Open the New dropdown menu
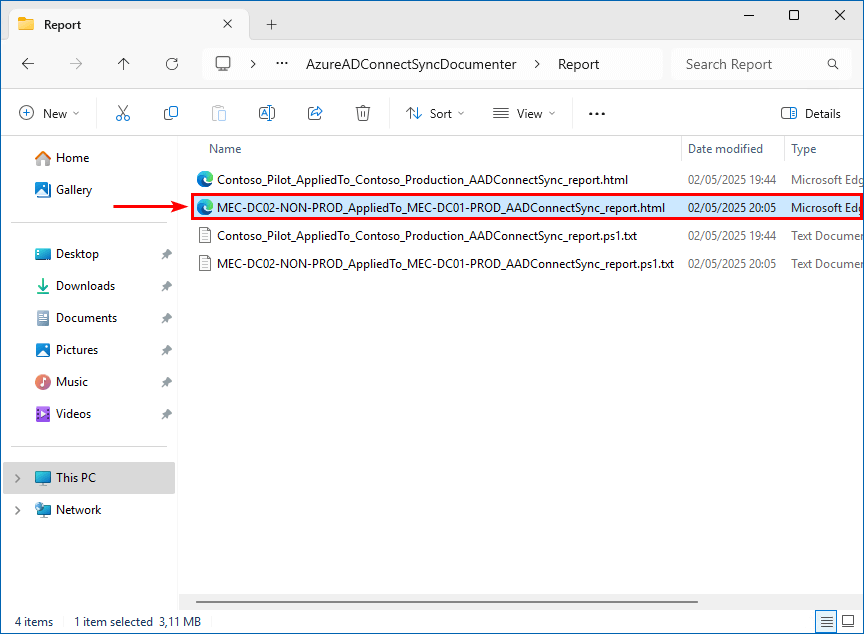This screenshot has height=634, width=864. pos(49,113)
